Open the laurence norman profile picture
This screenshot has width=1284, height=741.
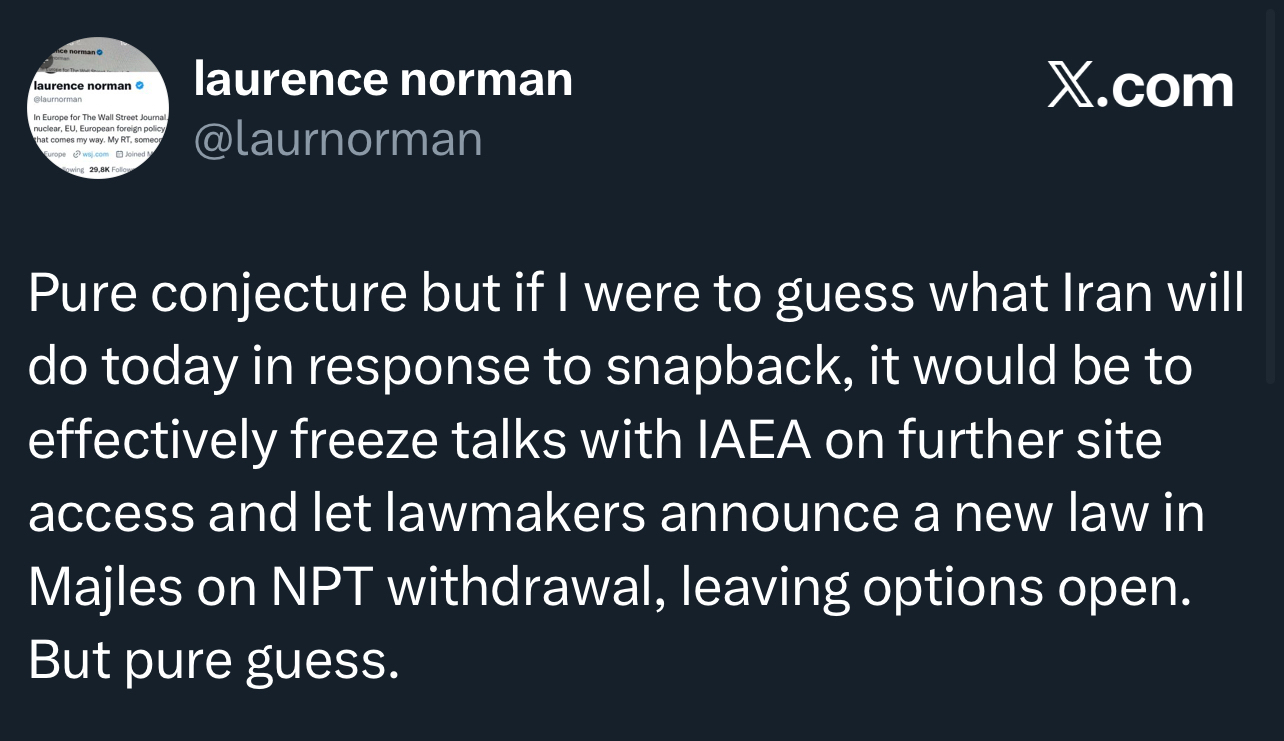98,109
